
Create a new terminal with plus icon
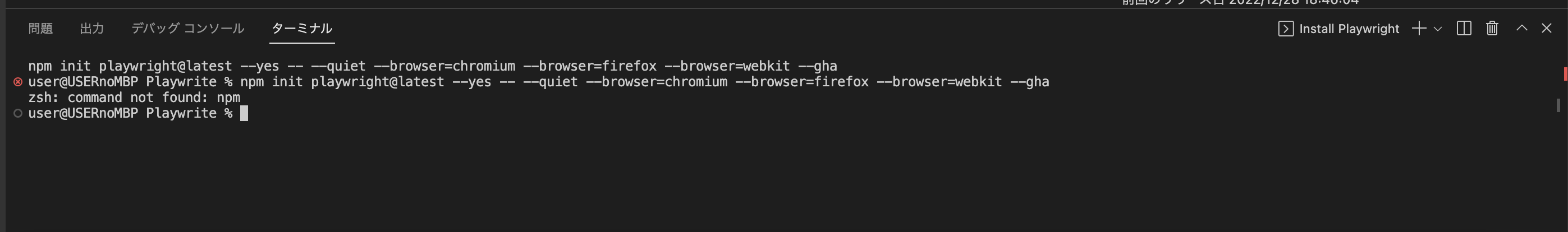[1419, 29]
